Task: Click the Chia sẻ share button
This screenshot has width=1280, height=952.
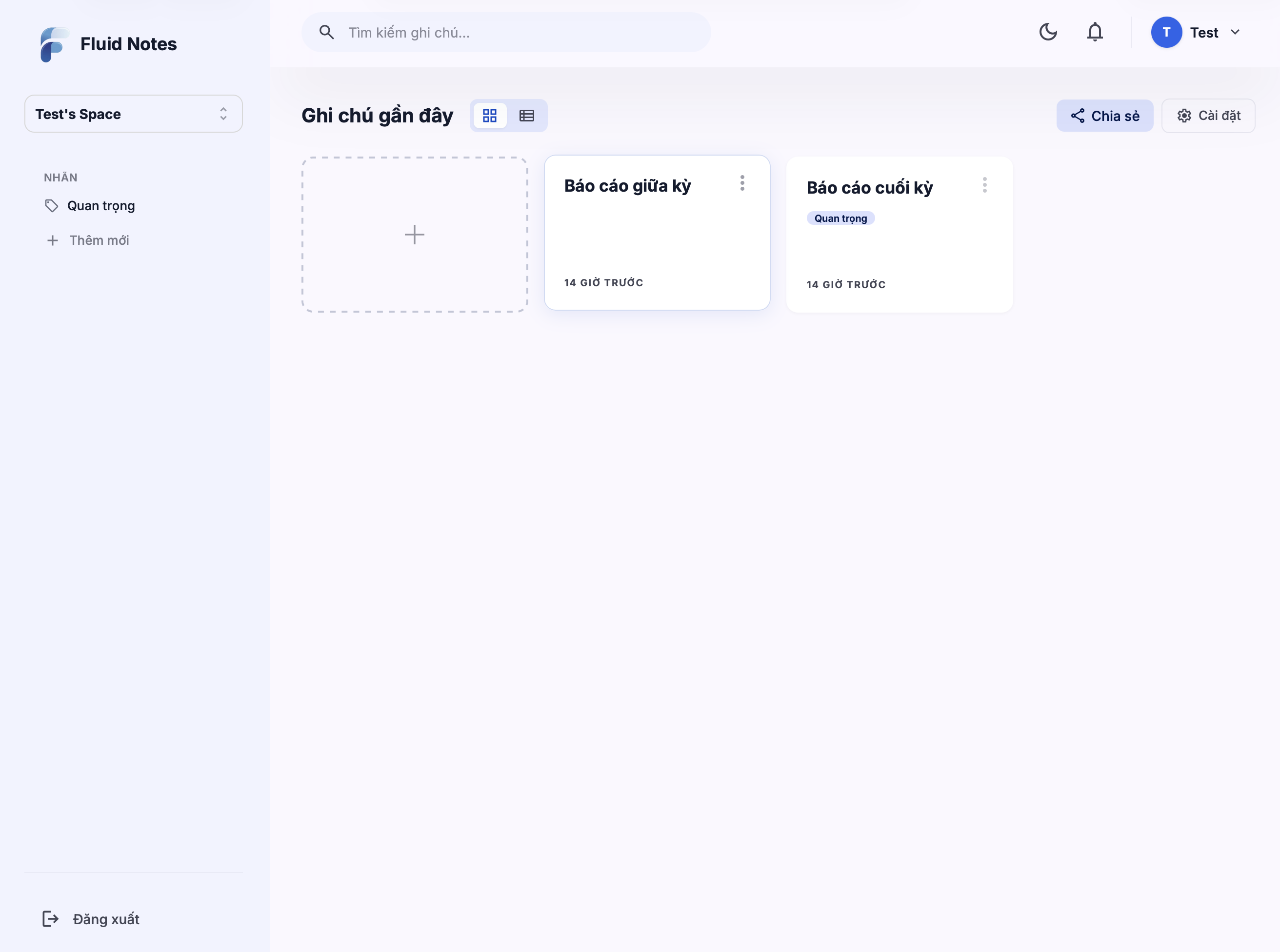Action: pyautogui.click(x=1105, y=116)
